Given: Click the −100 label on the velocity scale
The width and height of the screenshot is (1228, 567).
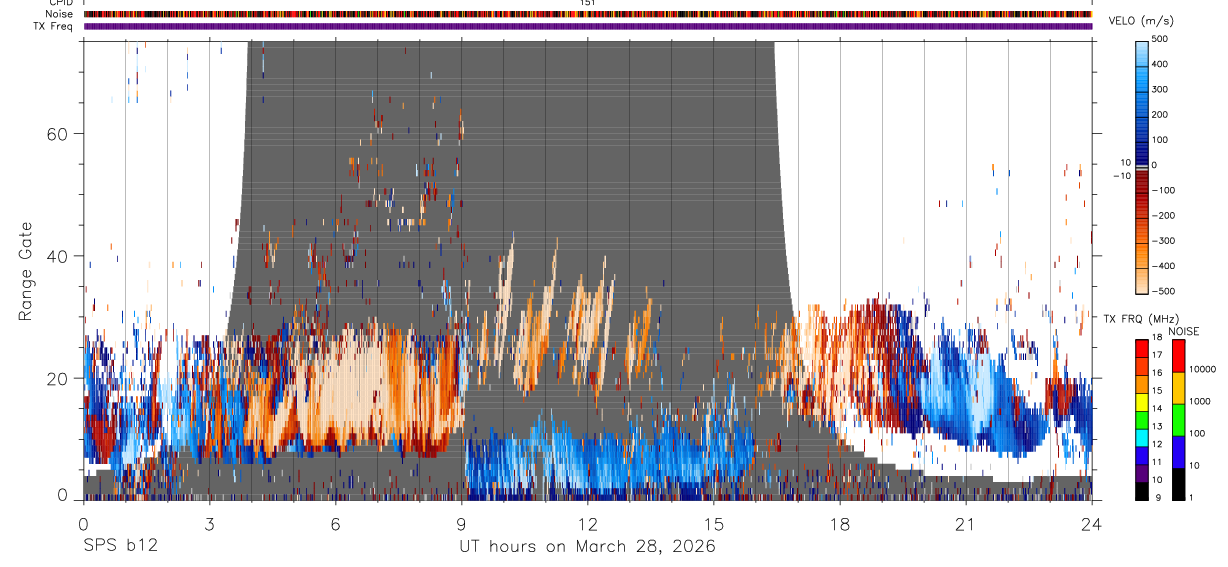Looking at the screenshot, I should [x=1164, y=190].
